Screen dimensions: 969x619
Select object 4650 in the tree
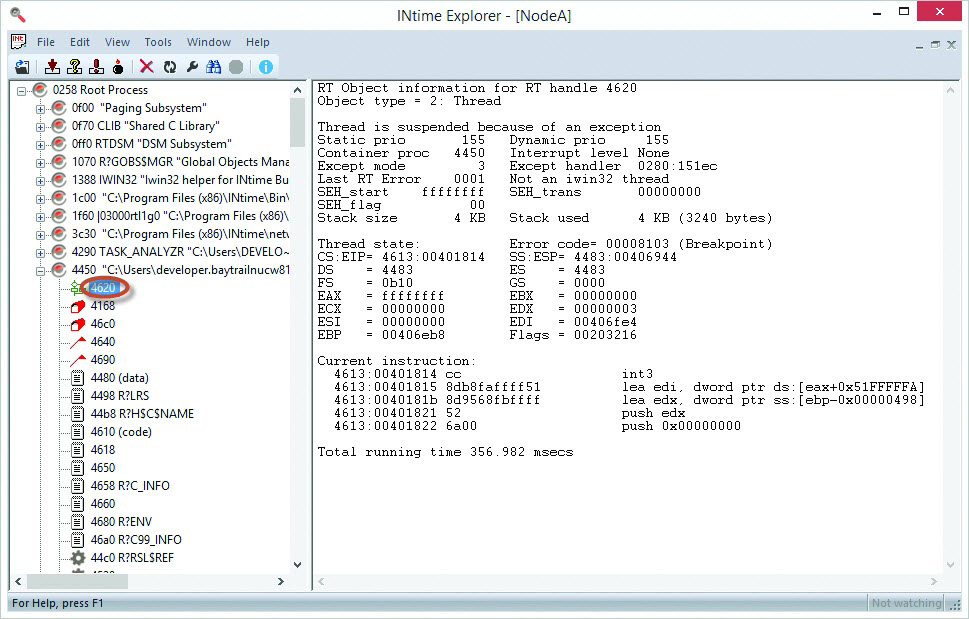click(103, 468)
